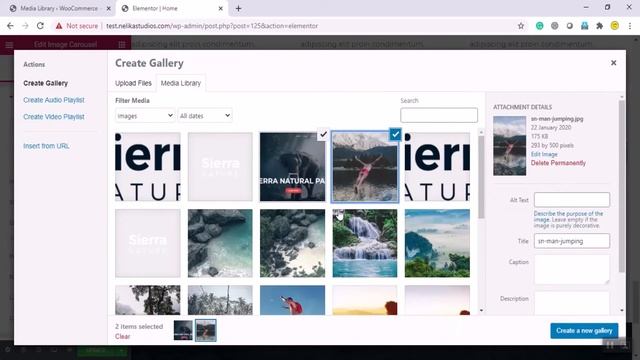Viewport: 640px width, 360px height.
Task: Select the misty green island image
Action: 437,243
